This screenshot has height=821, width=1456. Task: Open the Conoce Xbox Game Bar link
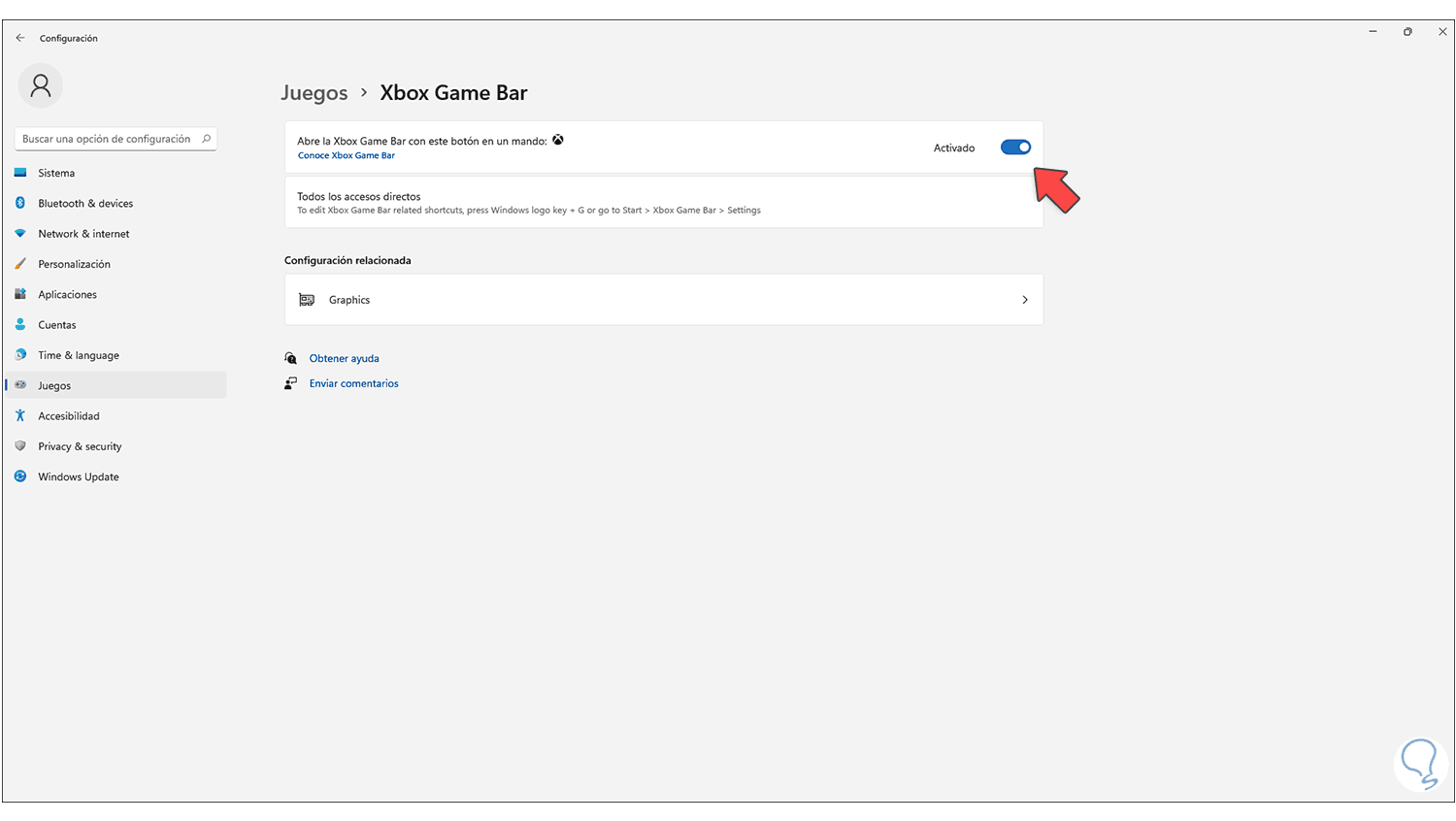click(x=347, y=155)
